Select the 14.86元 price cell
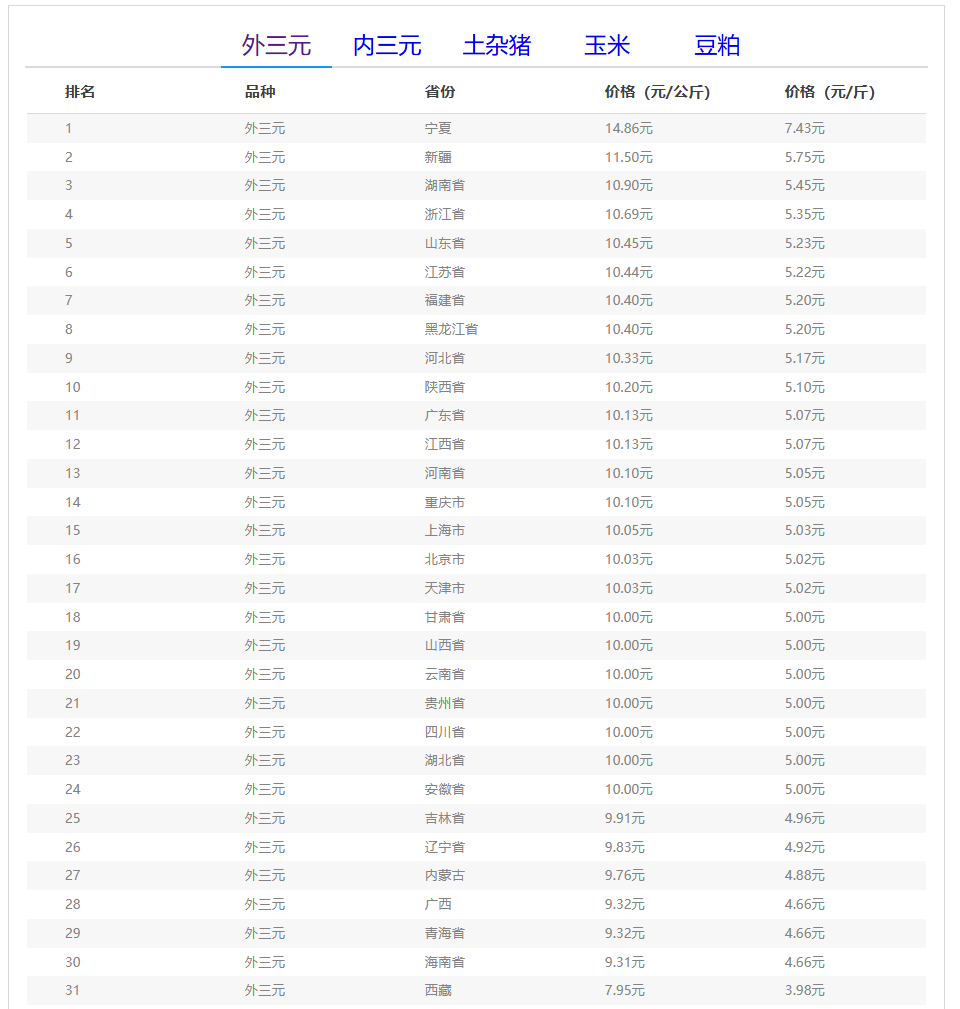This screenshot has width=960, height=1009. (628, 128)
